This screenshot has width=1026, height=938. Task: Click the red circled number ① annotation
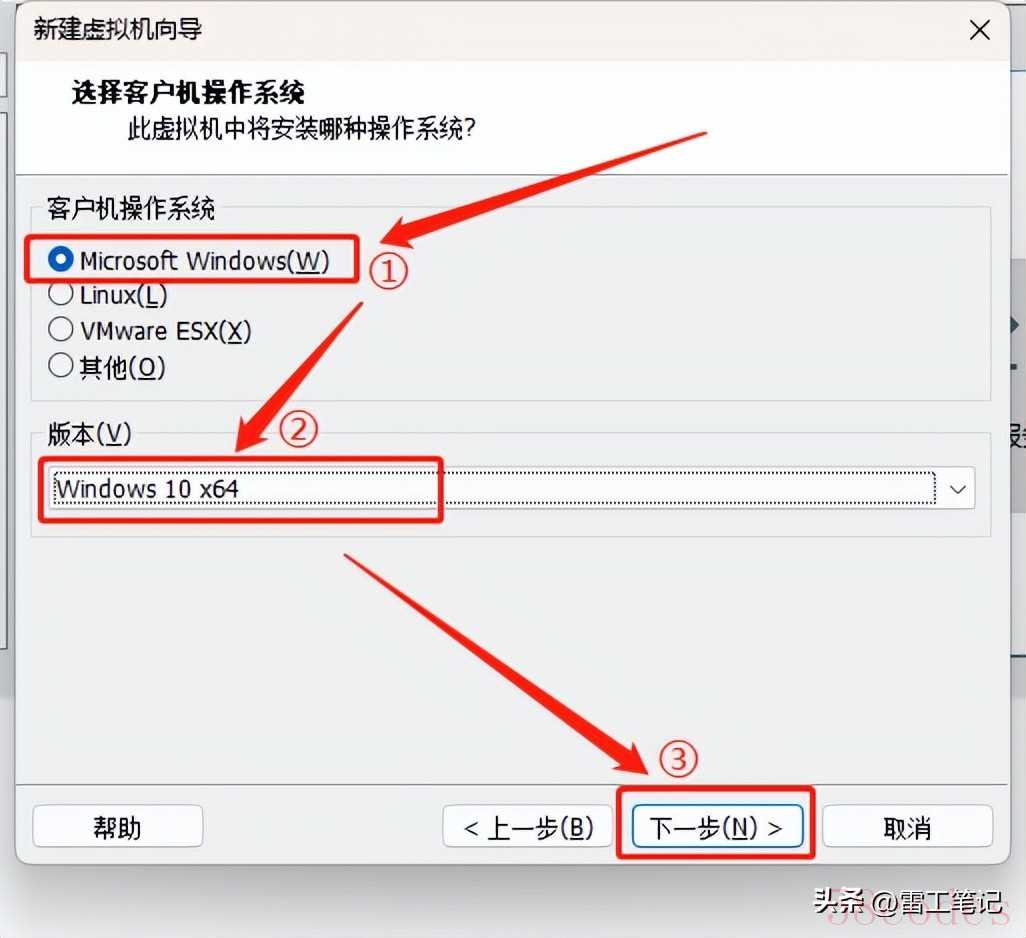388,271
